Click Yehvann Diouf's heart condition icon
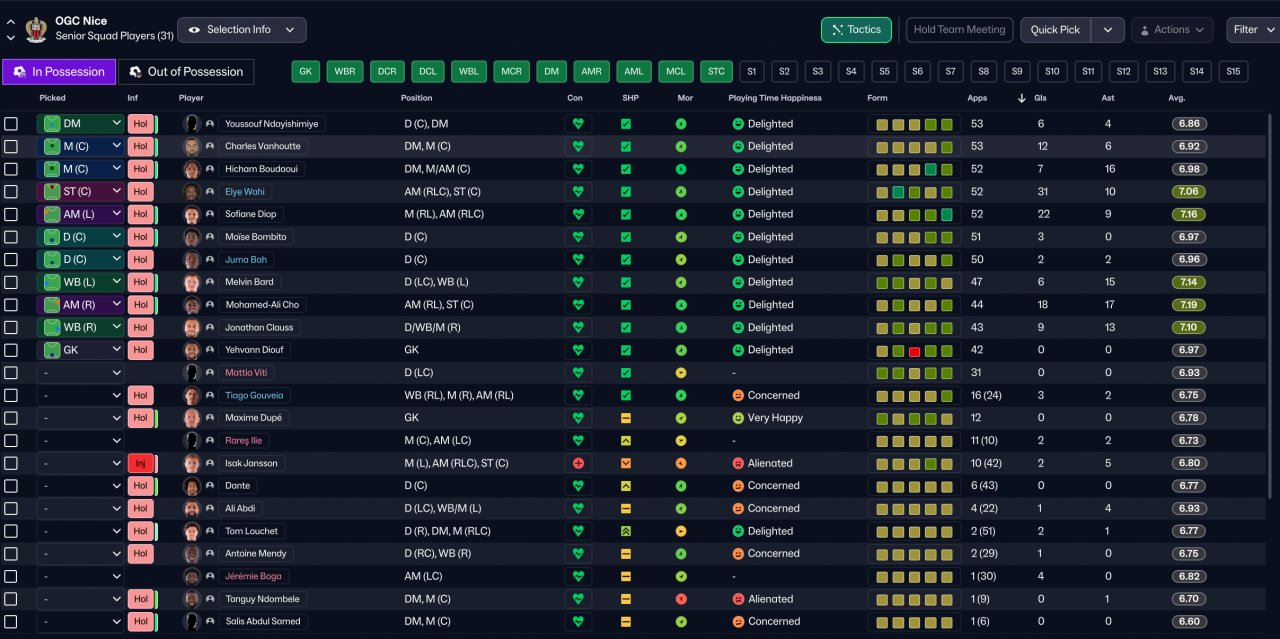Image resolution: width=1280 pixels, height=639 pixels. [x=578, y=350]
